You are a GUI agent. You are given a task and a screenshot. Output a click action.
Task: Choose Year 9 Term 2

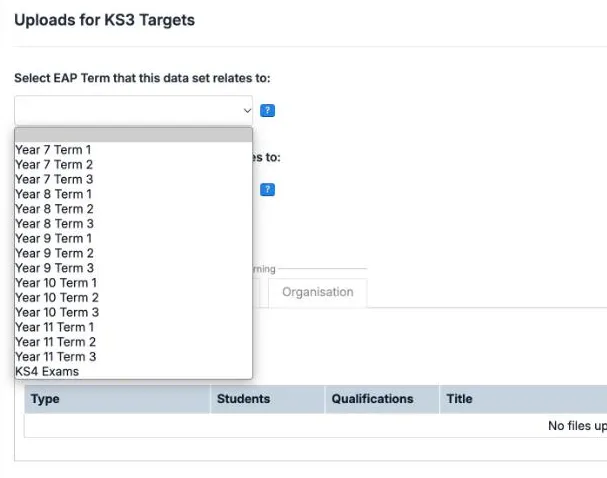click(134, 253)
